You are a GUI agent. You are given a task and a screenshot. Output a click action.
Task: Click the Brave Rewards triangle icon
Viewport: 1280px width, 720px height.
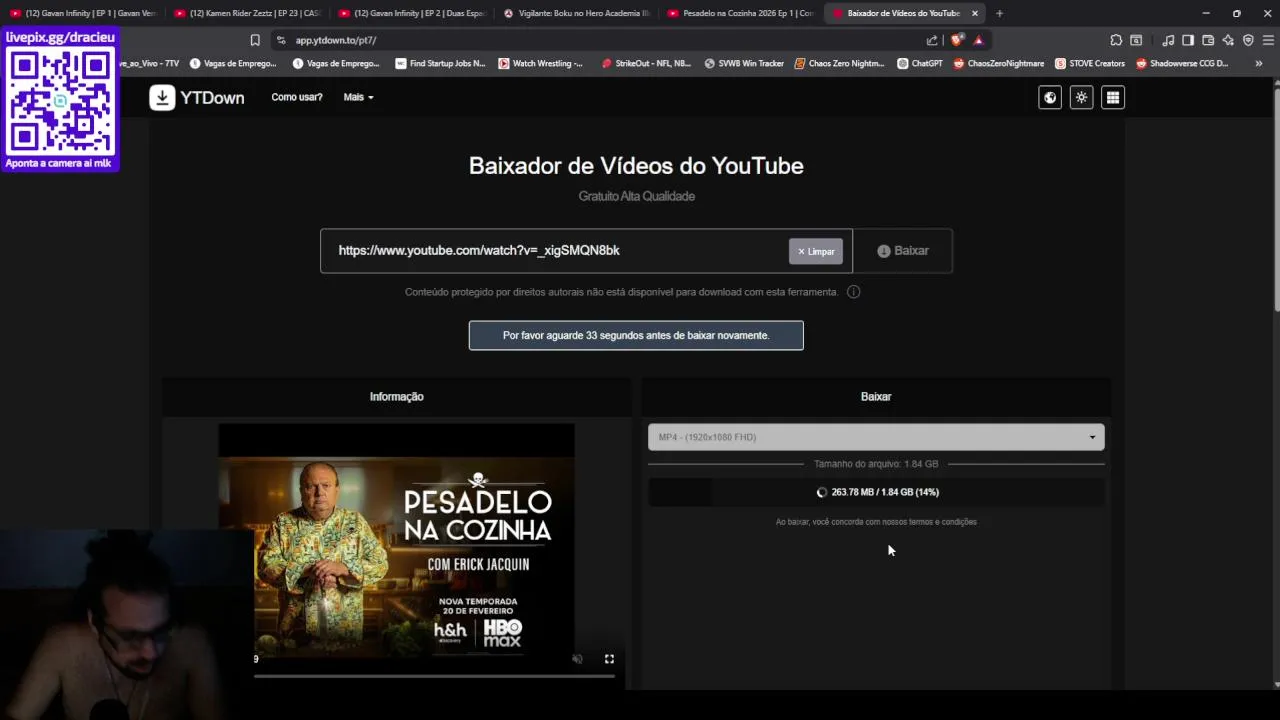tap(978, 40)
